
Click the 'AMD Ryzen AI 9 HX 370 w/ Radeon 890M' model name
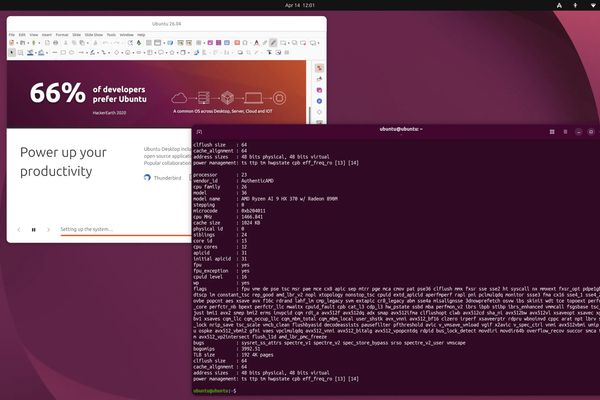pyautogui.click(x=289, y=199)
